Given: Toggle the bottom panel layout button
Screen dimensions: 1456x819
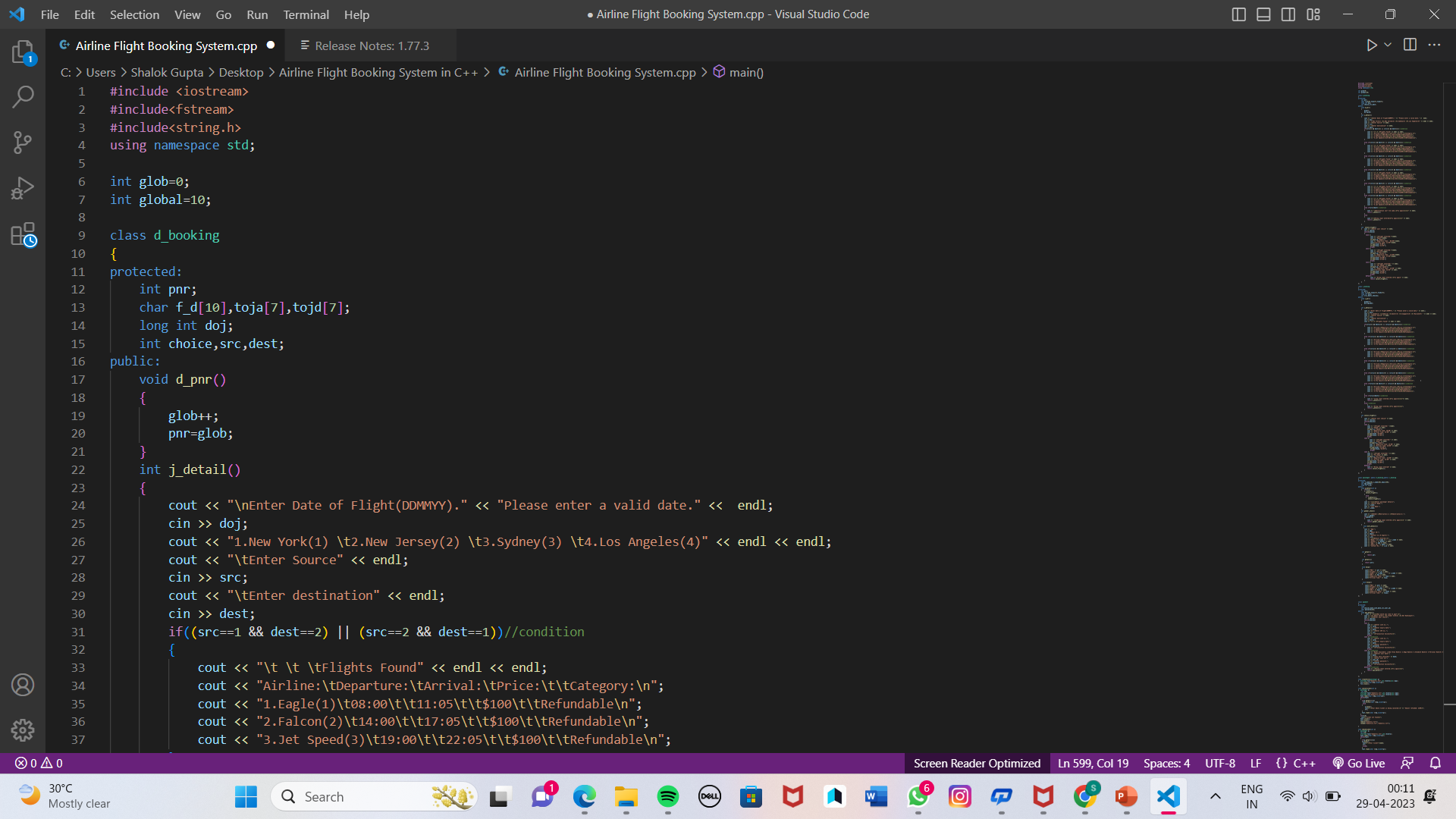Looking at the screenshot, I should tap(1263, 14).
